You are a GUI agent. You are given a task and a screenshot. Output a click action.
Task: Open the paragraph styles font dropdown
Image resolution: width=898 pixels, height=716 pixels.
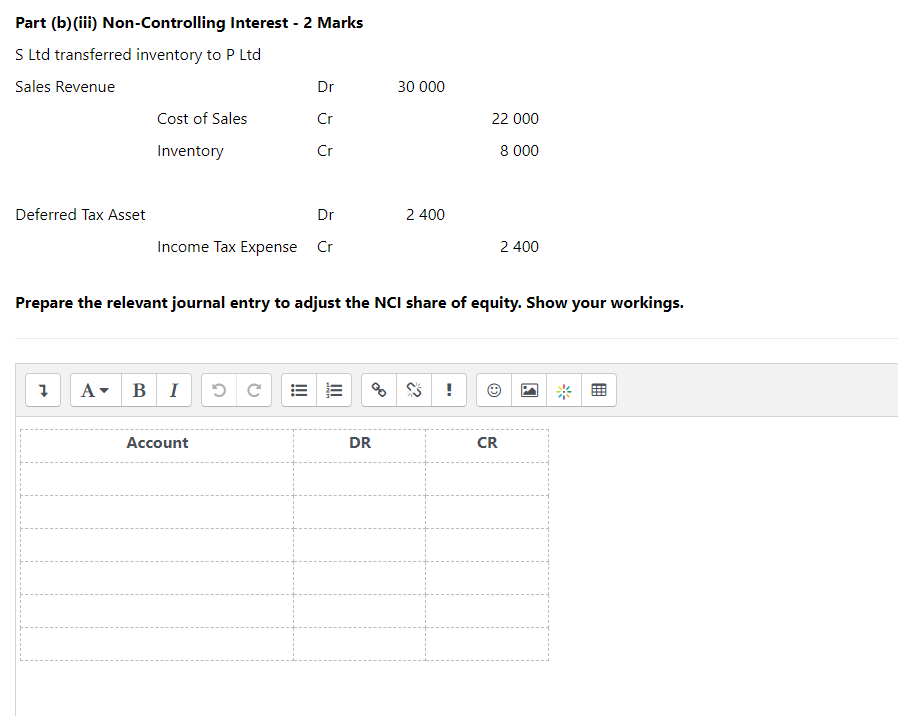tap(96, 390)
